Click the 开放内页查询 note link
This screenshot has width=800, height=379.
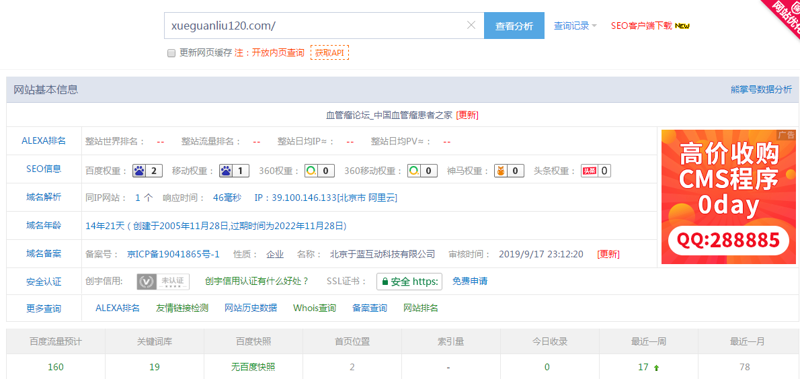[278, 53]
